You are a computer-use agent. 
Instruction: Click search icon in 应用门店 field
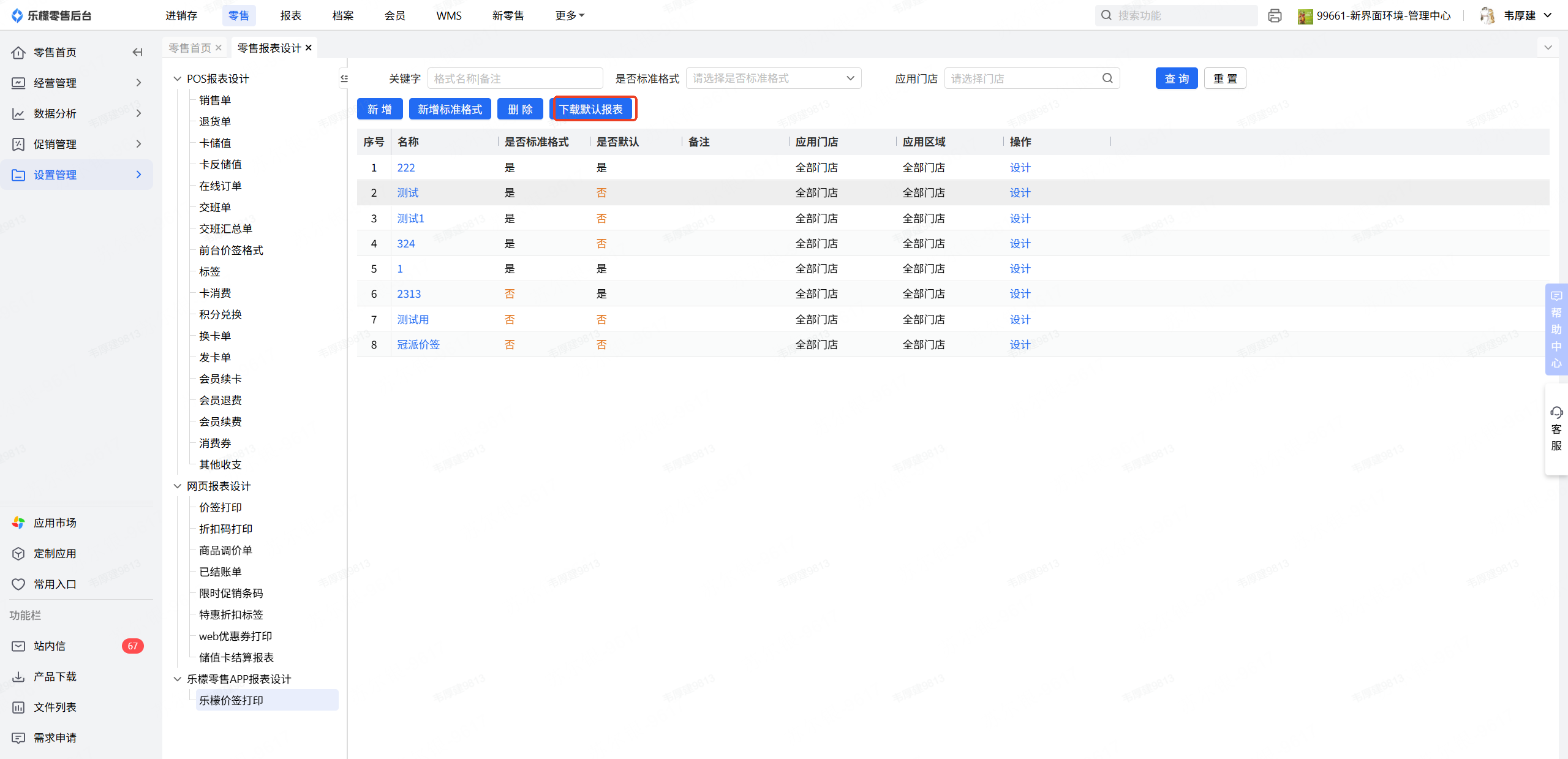point(1107,78)
